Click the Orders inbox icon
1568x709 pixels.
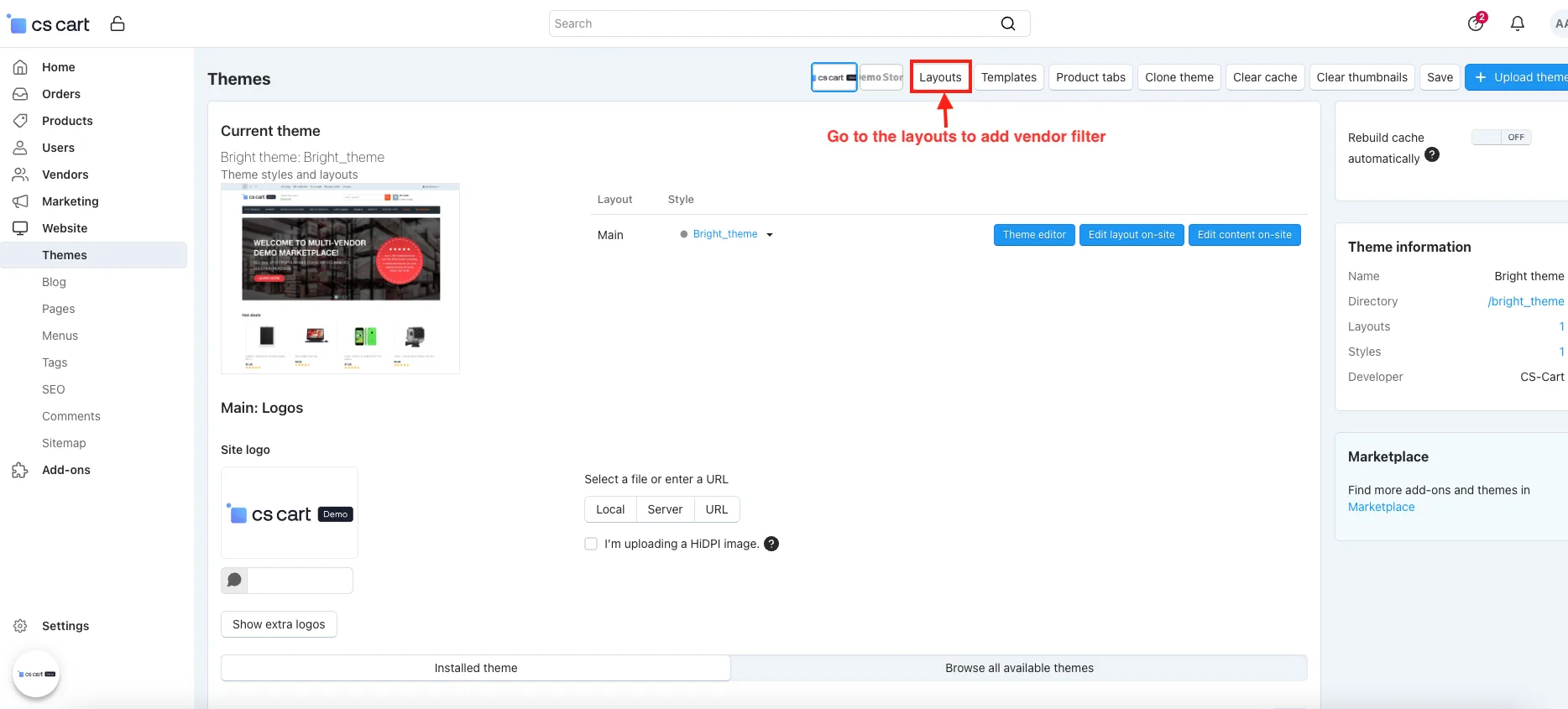20,94
